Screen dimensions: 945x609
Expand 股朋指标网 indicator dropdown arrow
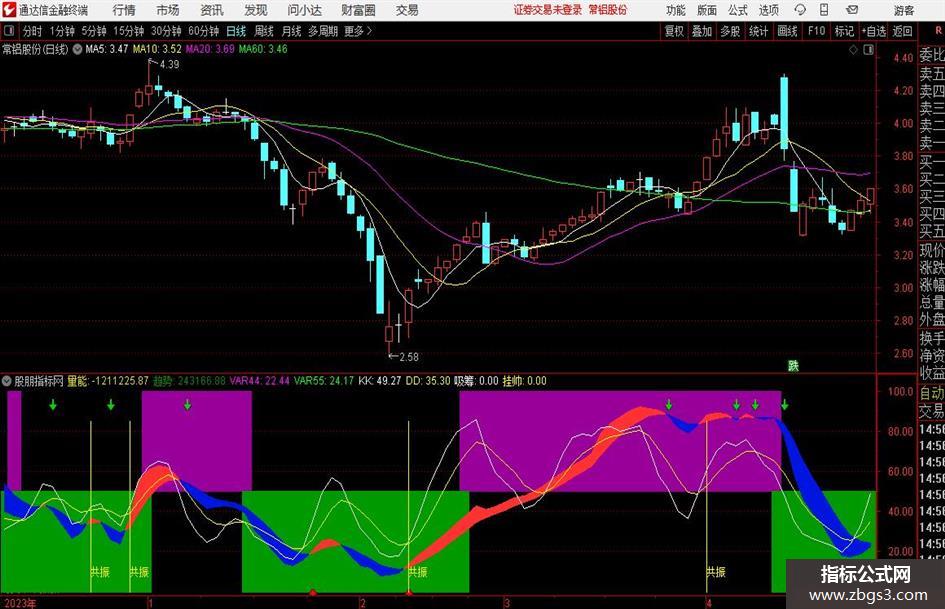click(7, 381)
